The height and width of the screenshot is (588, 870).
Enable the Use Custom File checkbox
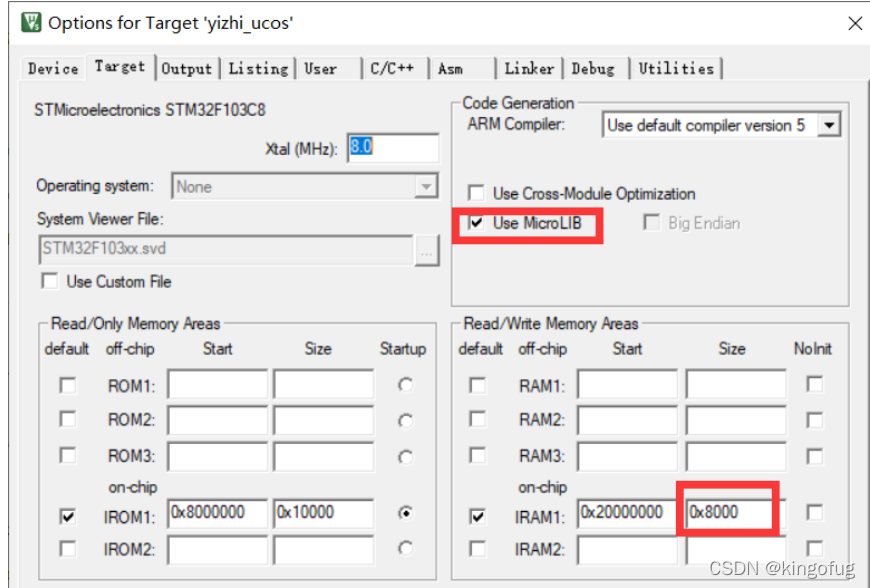click(49, 281)
